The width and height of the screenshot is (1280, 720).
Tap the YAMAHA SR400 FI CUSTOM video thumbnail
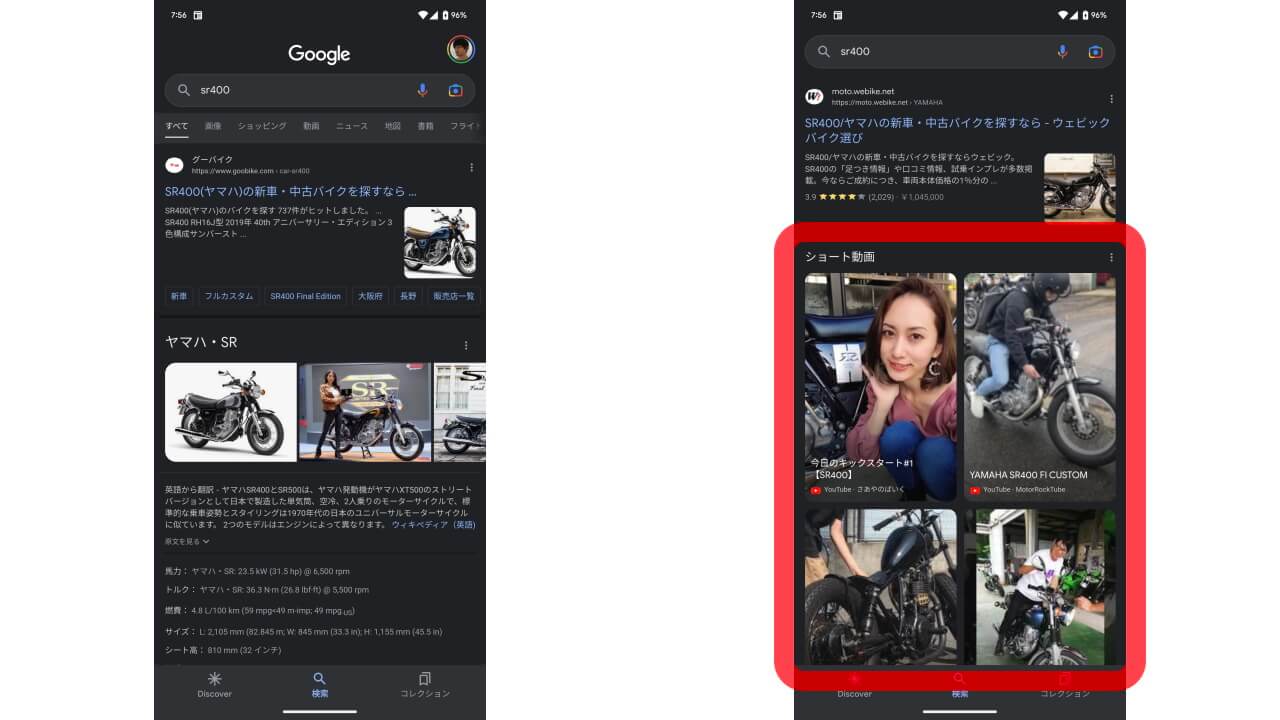point(1040,380)
